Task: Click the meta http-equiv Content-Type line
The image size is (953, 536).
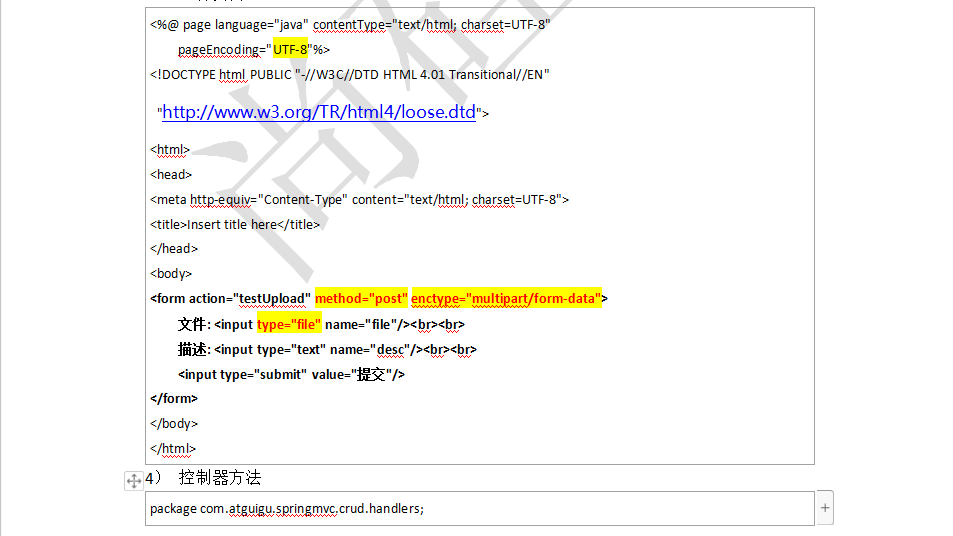Action: click(x=359, y=199)
